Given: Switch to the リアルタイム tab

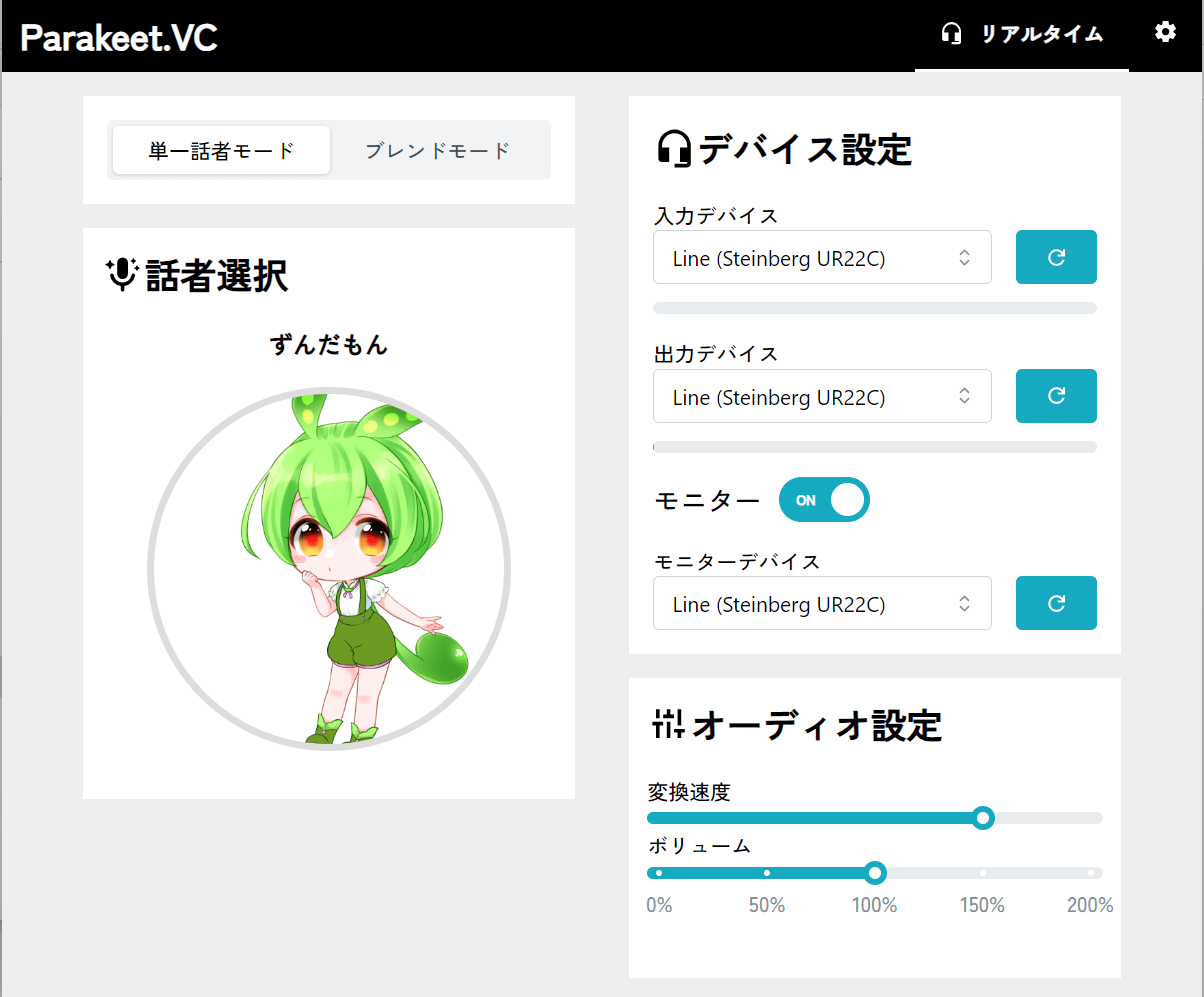Looking at the screenshot, I should pyautogui.click(x=1022, y=35).
